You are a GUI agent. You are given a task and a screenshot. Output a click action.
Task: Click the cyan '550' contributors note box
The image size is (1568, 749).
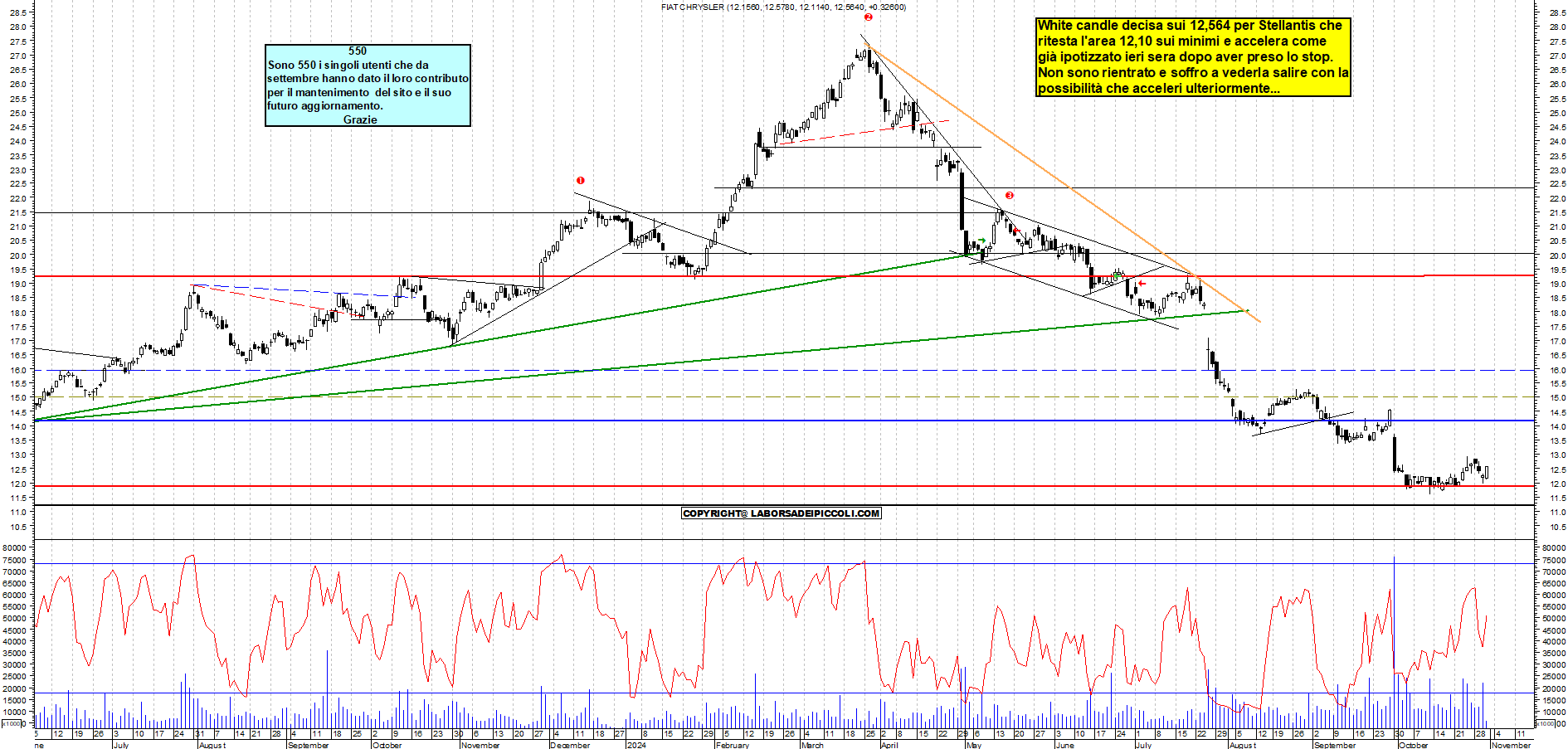pyautogui.click(x=368, y=85)
